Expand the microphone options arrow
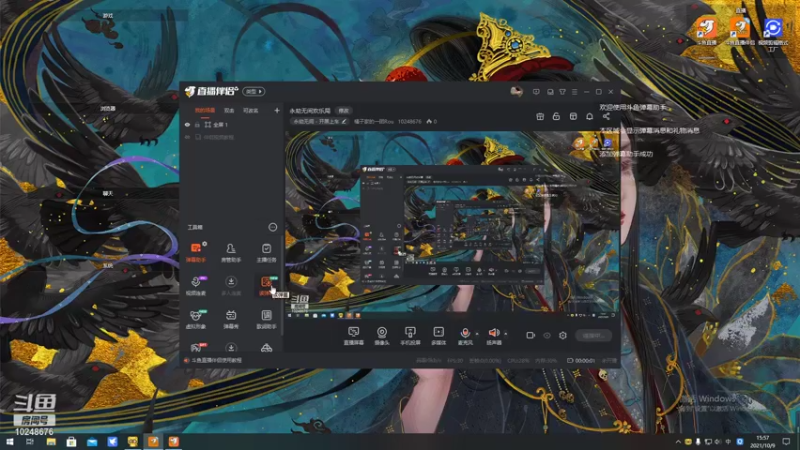This screenshot has width=800, height=450. click(x=477, y=334)
